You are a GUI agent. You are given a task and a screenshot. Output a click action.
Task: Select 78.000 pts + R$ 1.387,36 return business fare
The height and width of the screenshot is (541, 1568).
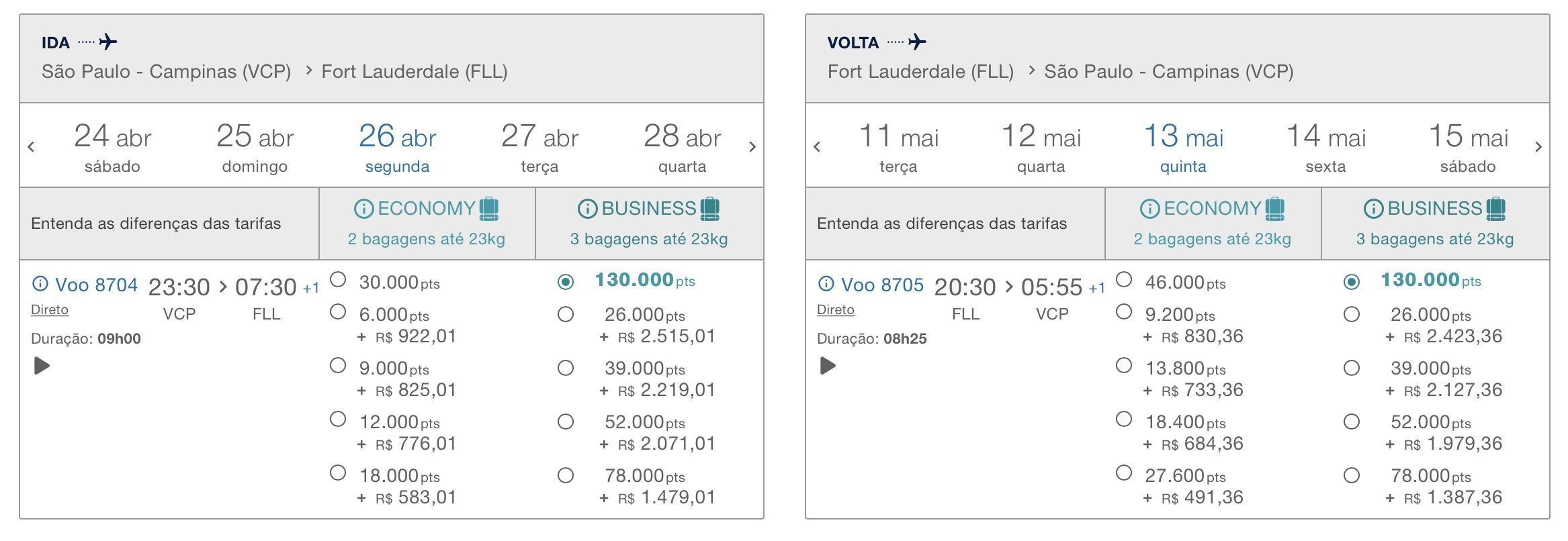[1352, 475]
